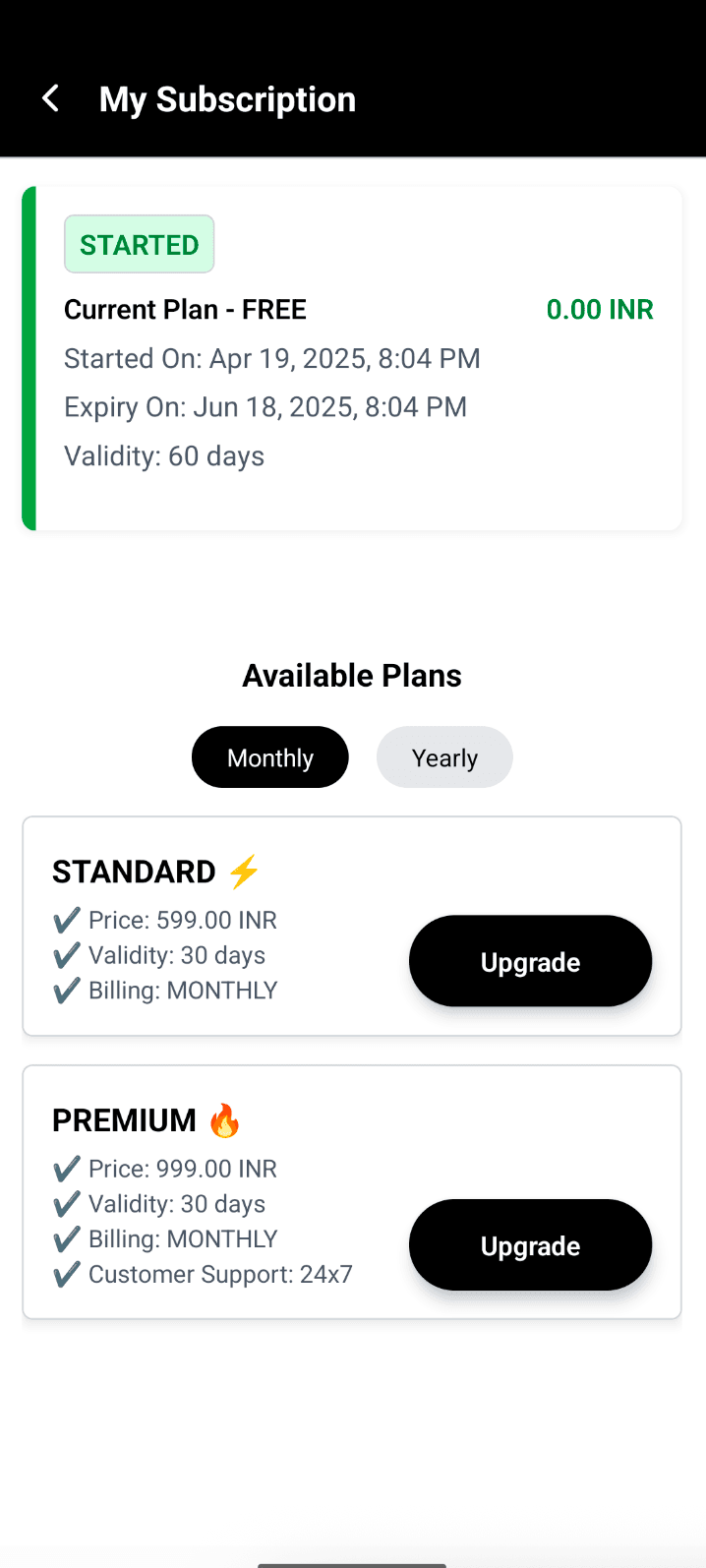Screen dimensions: 706x1568
Task: Click the lightning bolt icon beside STANDARD
Action: (241, 871)
